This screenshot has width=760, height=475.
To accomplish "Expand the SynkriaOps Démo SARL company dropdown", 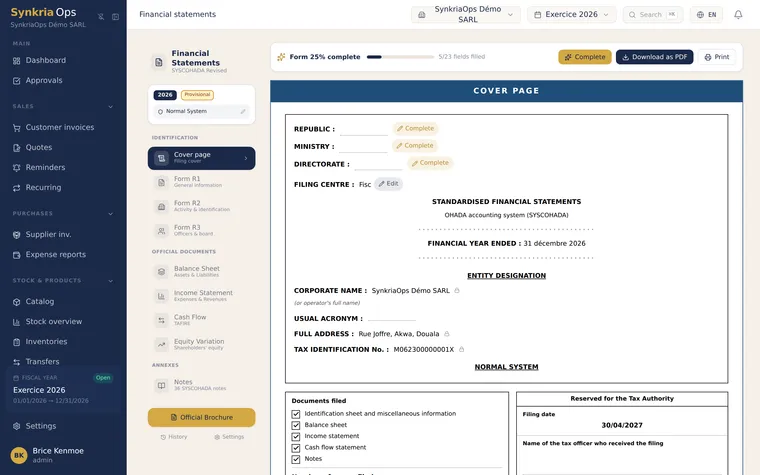I will (x=466, y=15).
